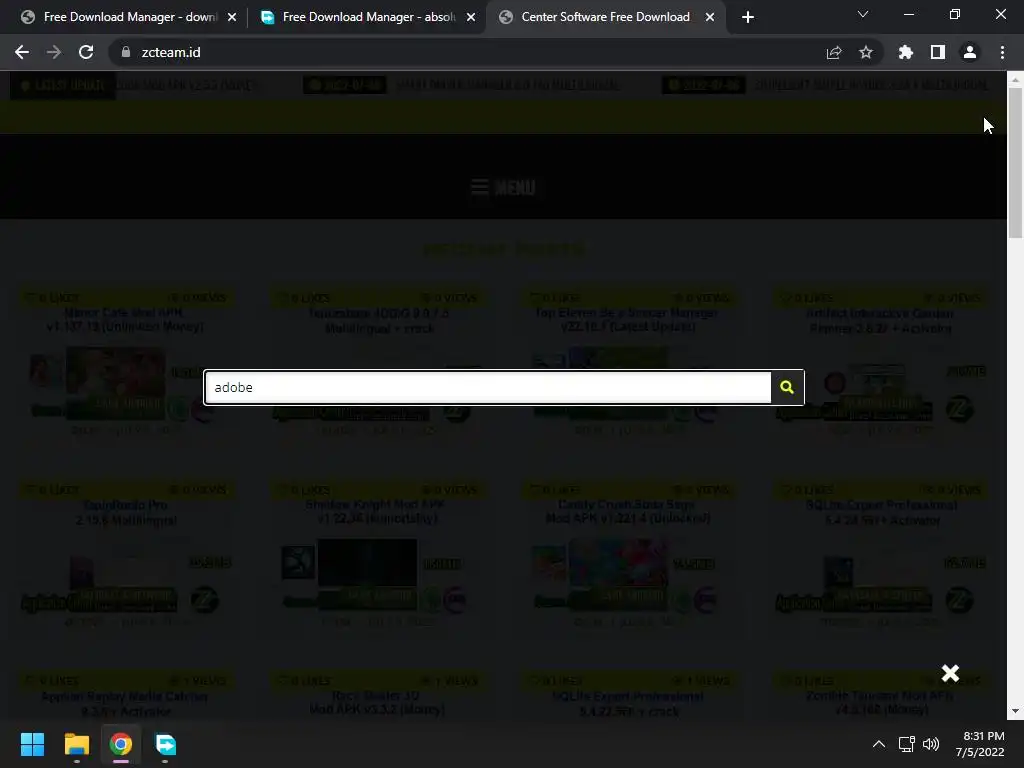
Task: View site info via the lock icon
Action: click(x=126, y=52)
